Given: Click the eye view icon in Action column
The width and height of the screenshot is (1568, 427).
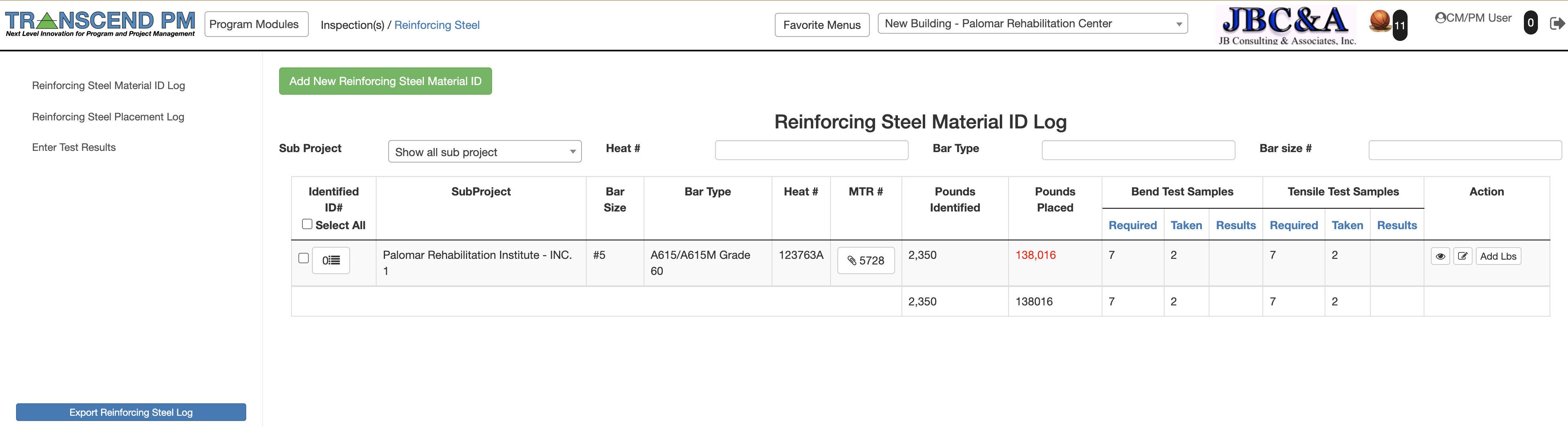Looking at the screenshot, I should click(1440, 256).
